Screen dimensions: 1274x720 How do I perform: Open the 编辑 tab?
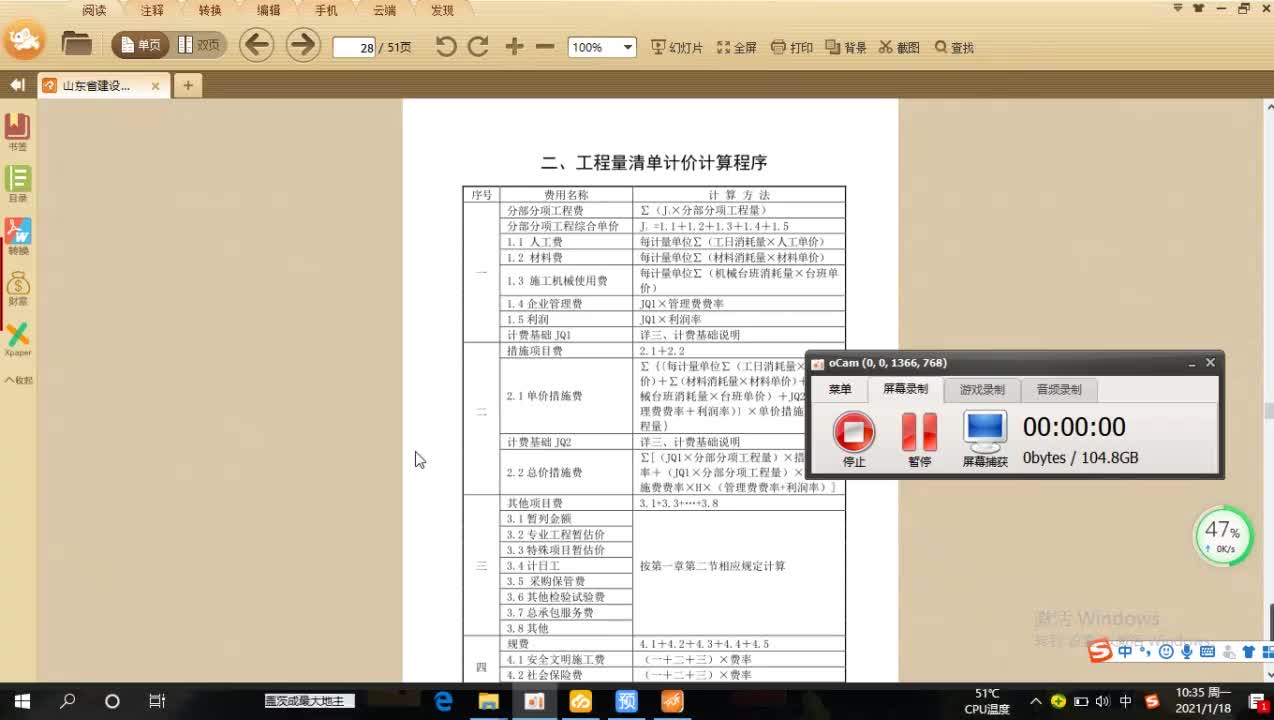coord(268,10)
